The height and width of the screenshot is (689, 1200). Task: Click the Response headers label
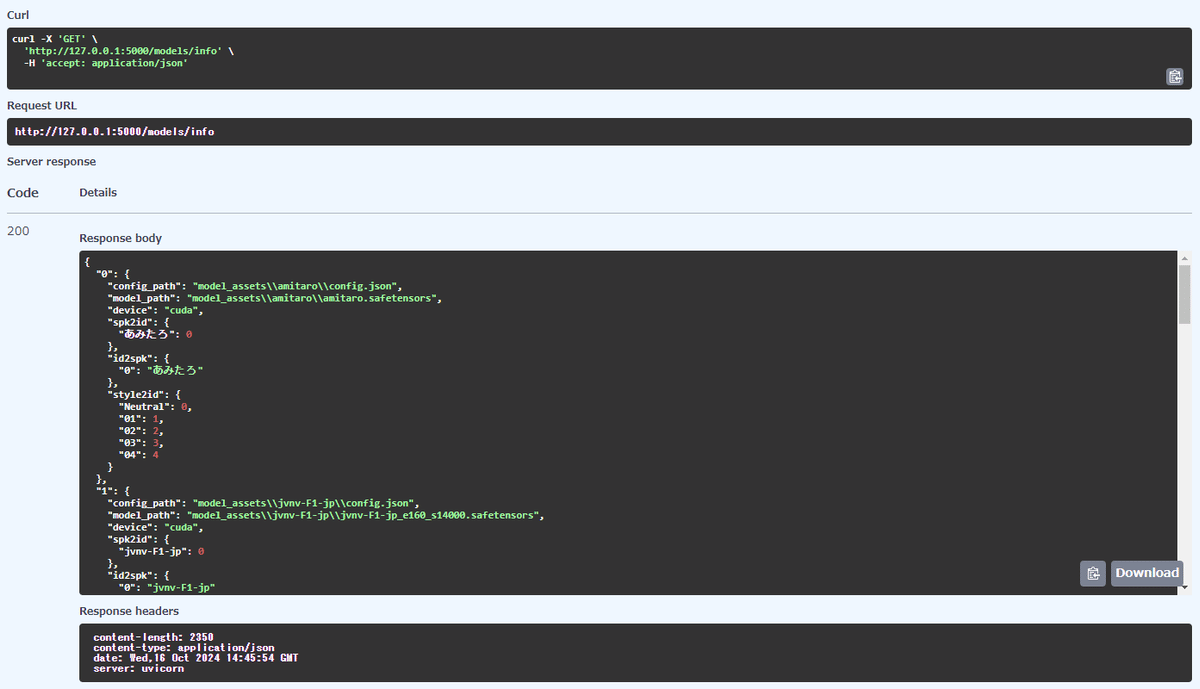[x=129, y=610]
